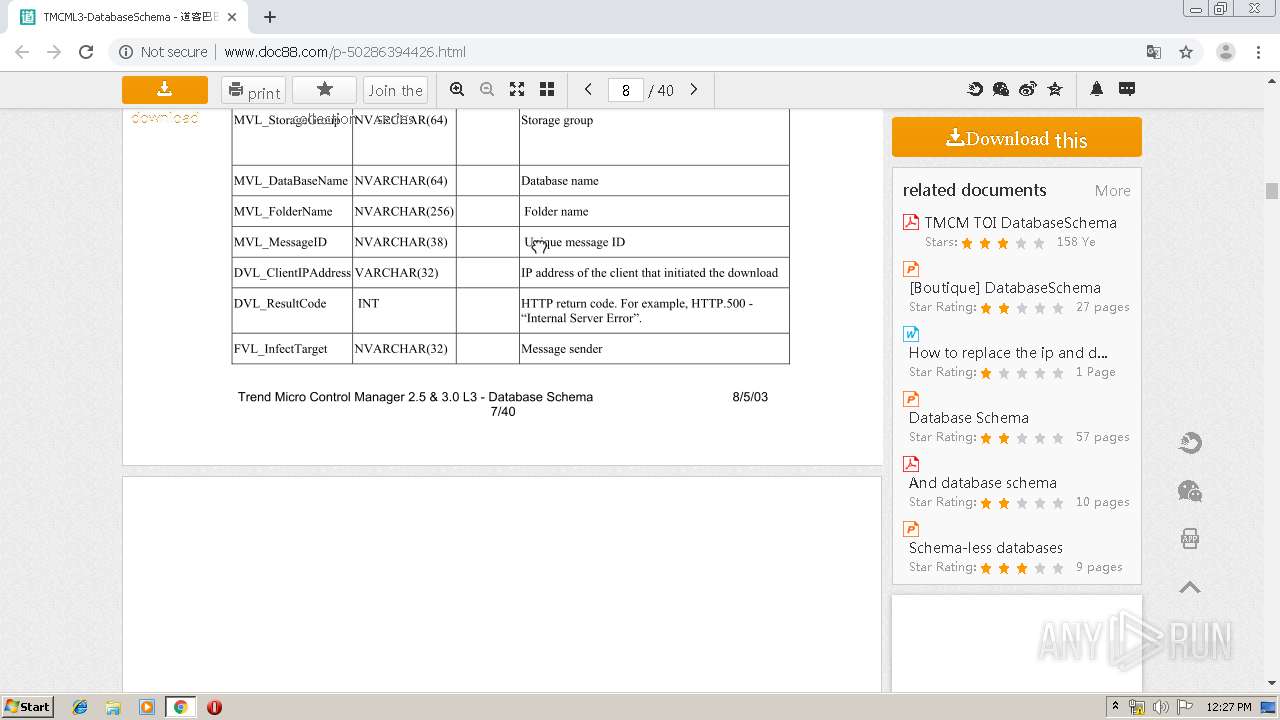Click the star collection button
The height and width of the screenshot is (720, 1280).
pos(324,90)
